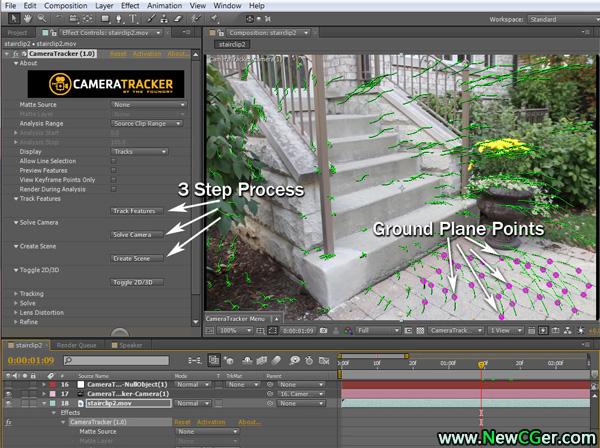
Task: Toggle the CameraTracker fx switch in Effect Controls
Action: point(16,54)
